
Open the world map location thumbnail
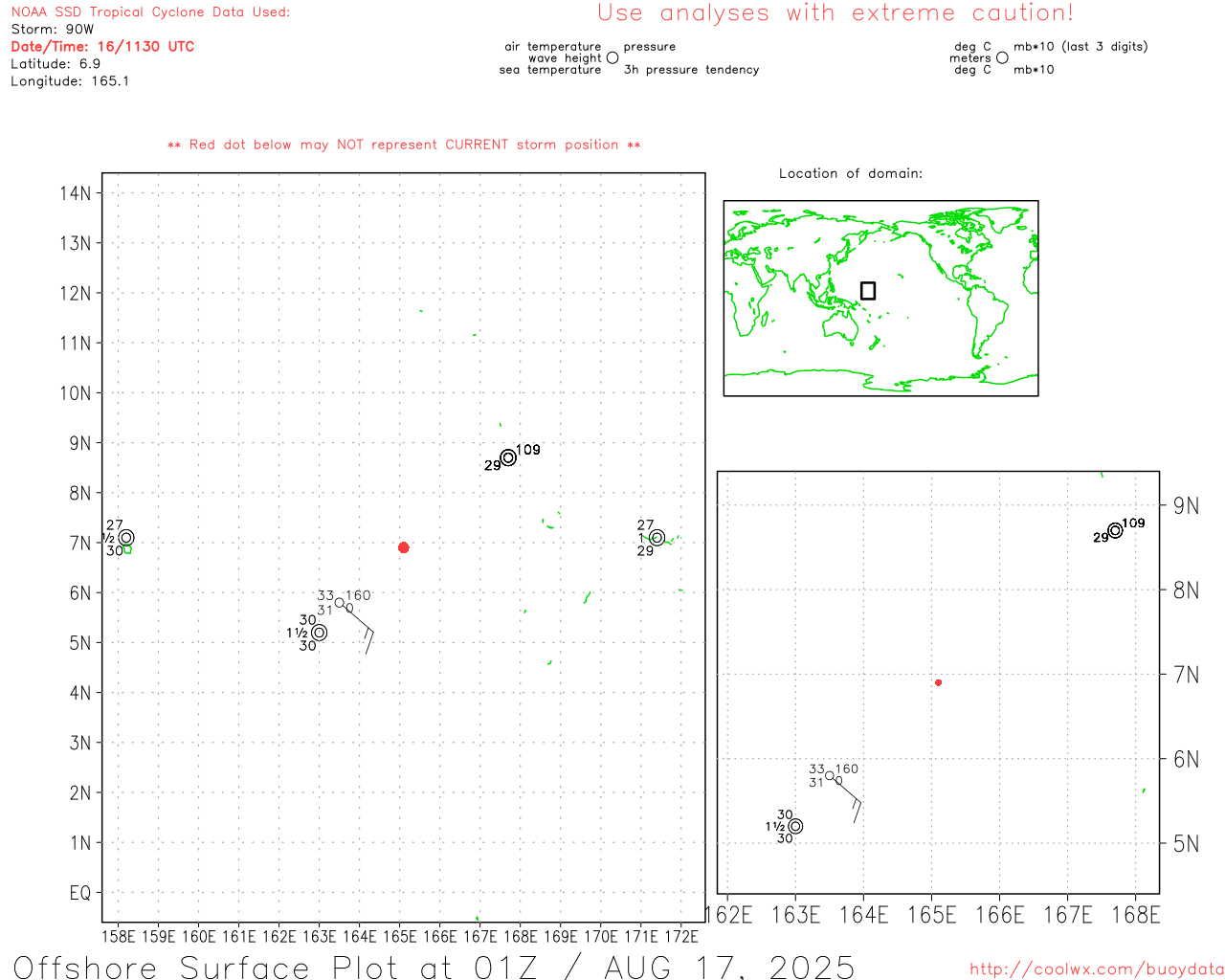click(880, 298)
